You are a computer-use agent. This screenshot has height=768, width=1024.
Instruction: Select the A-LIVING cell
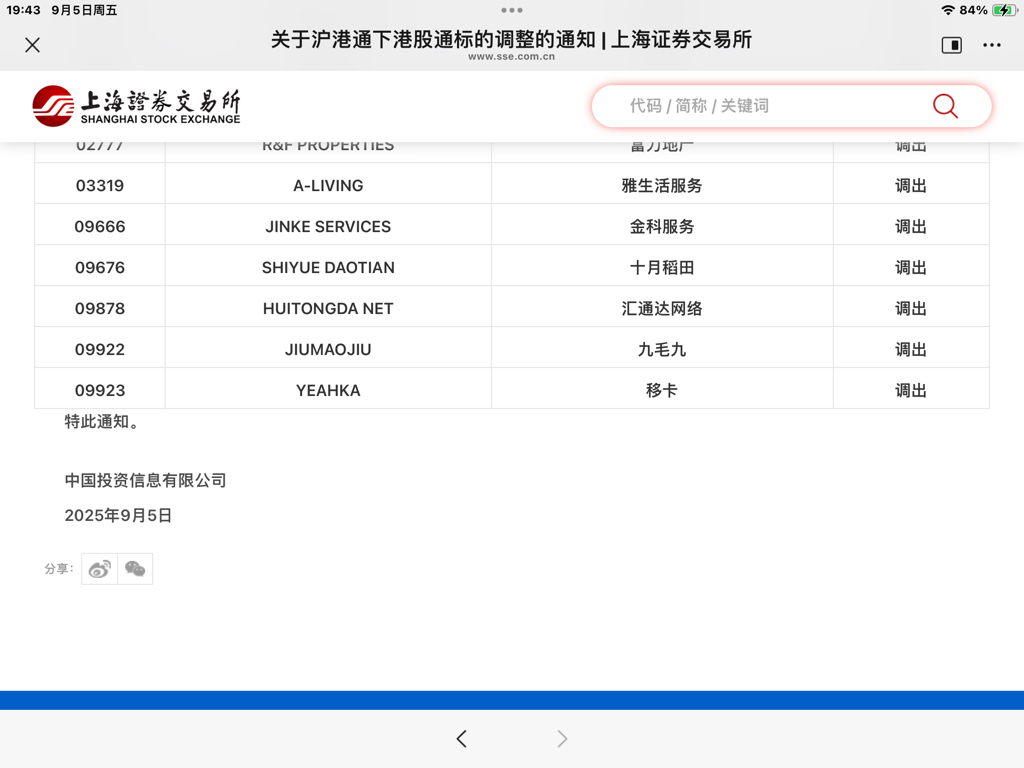[x=328, y=185]
